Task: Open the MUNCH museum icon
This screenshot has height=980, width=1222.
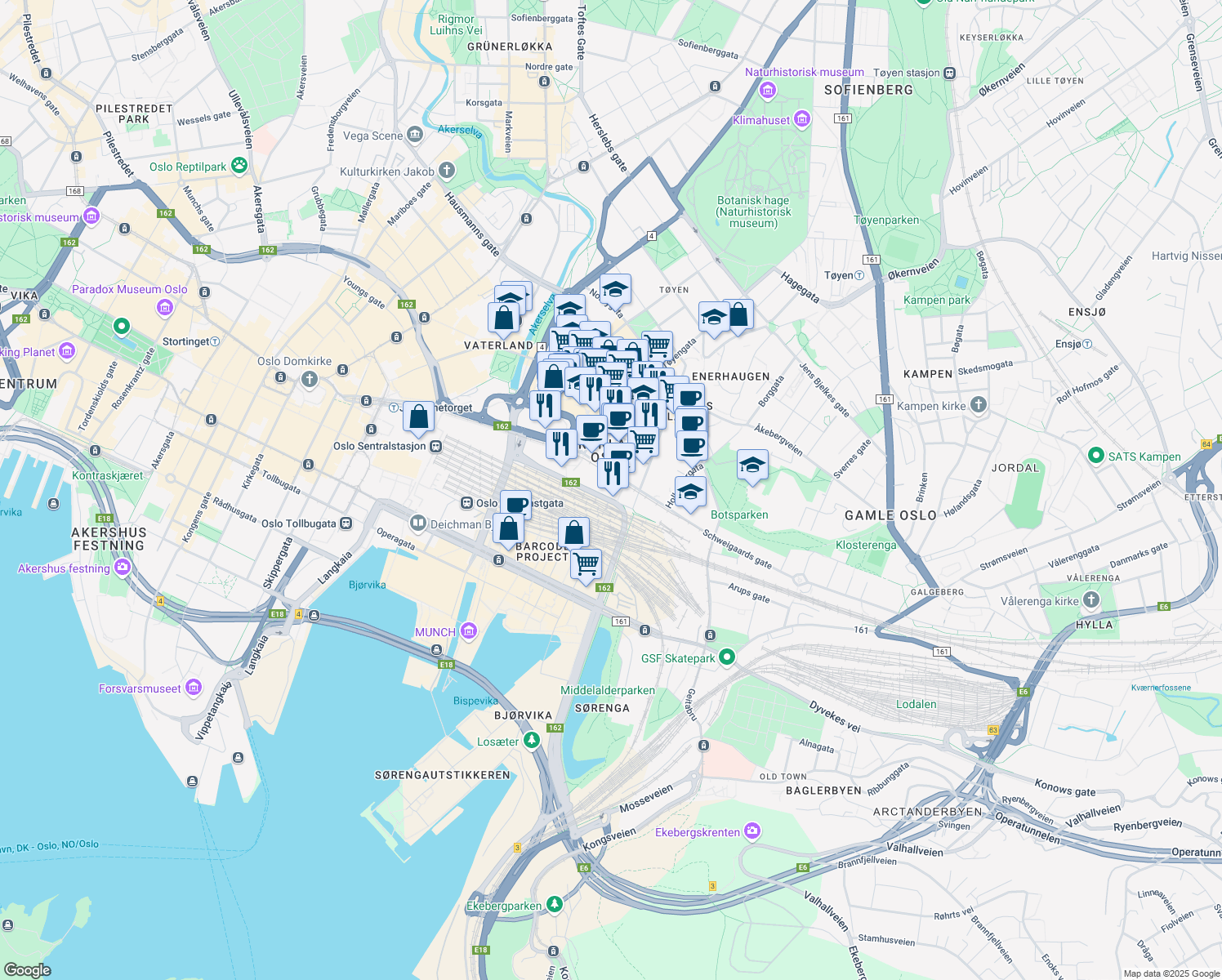Action: [x=468, y=630]
